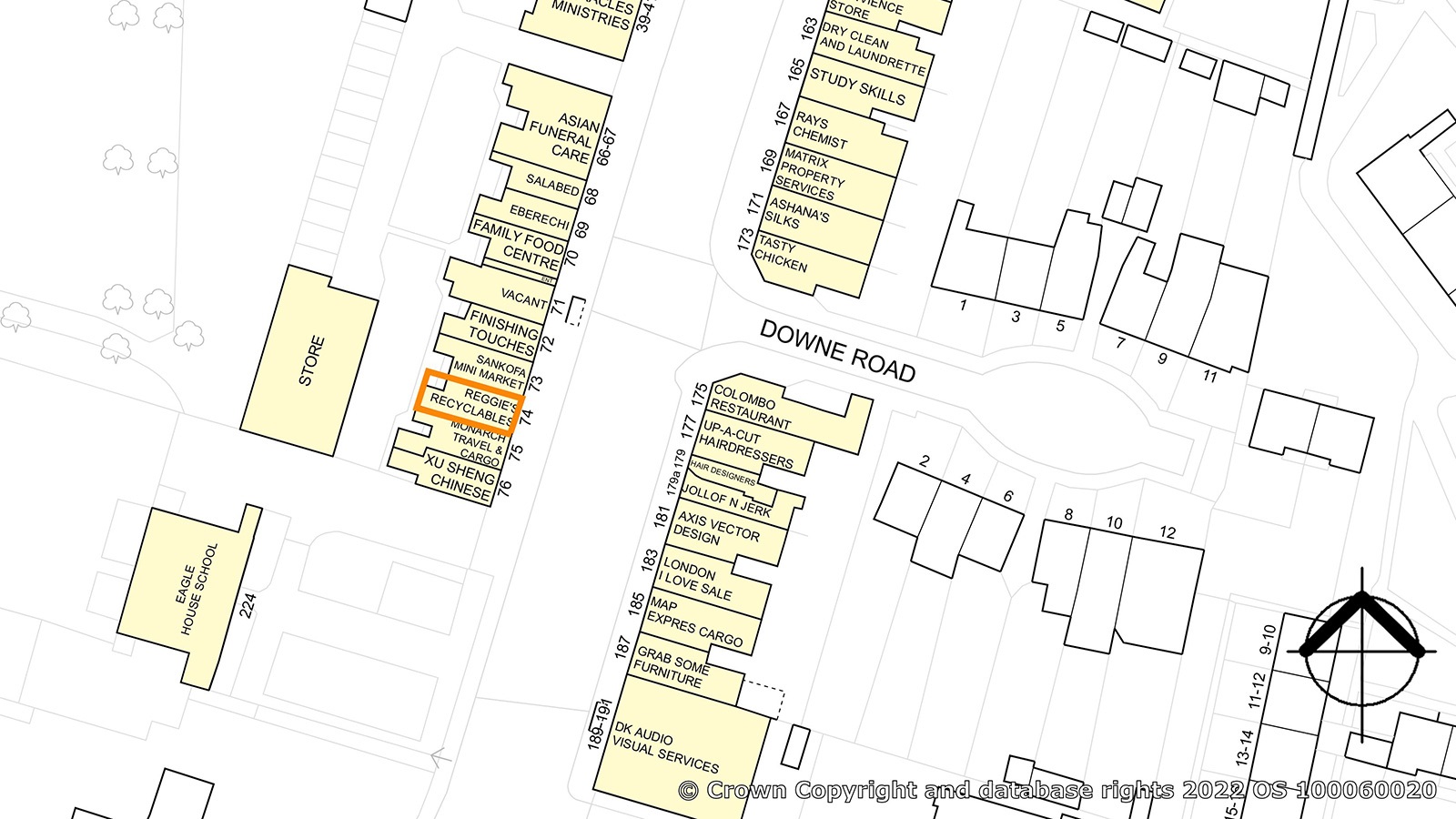This screenshot has width=1456, height=819.
Task: Select the Finishing Touches shop
Action: (496, 333)
